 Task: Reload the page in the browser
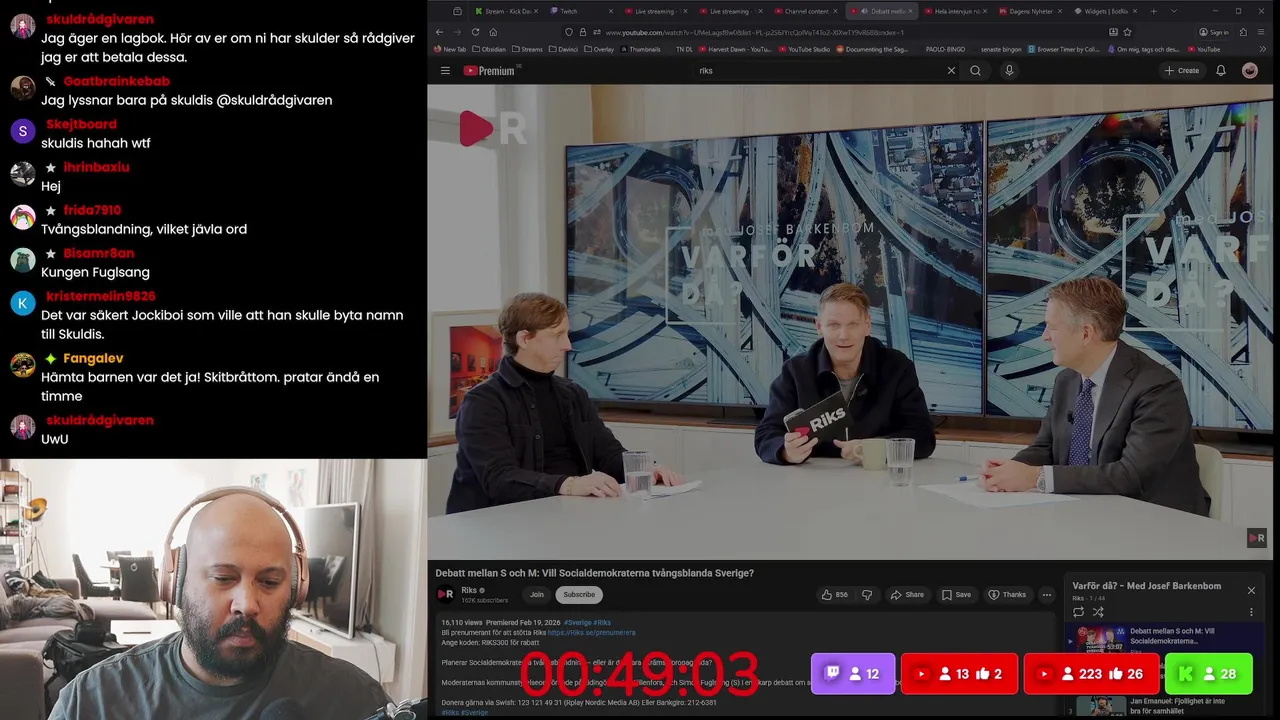(x=474, y=32)
